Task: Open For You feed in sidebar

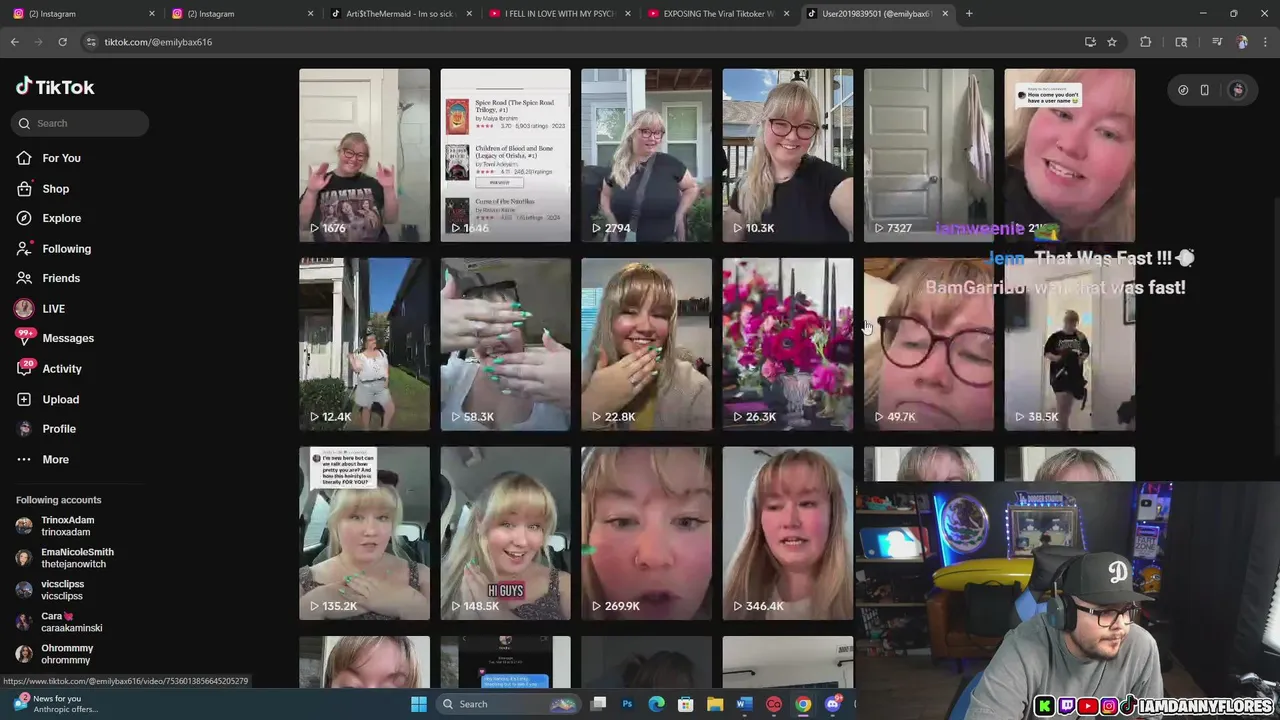Action: pyautogui.click(x=48, y=158)
